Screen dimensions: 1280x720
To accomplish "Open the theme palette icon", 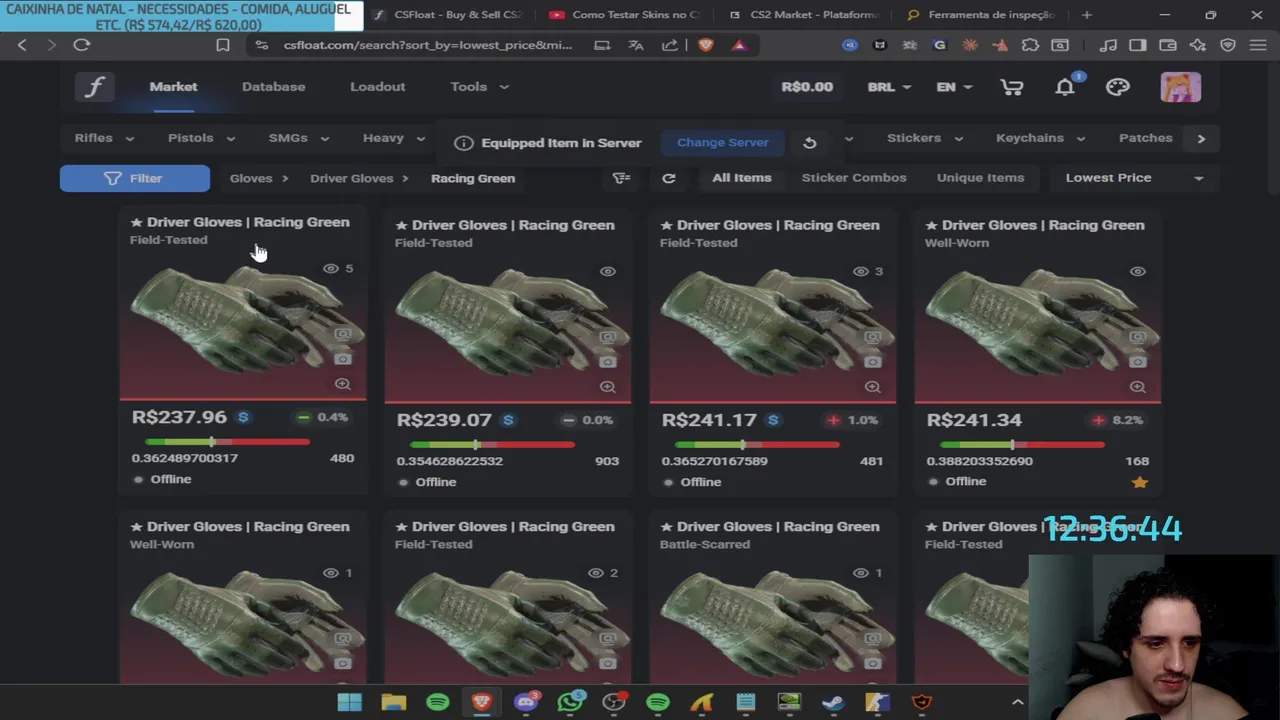I will click(1118, 87).
